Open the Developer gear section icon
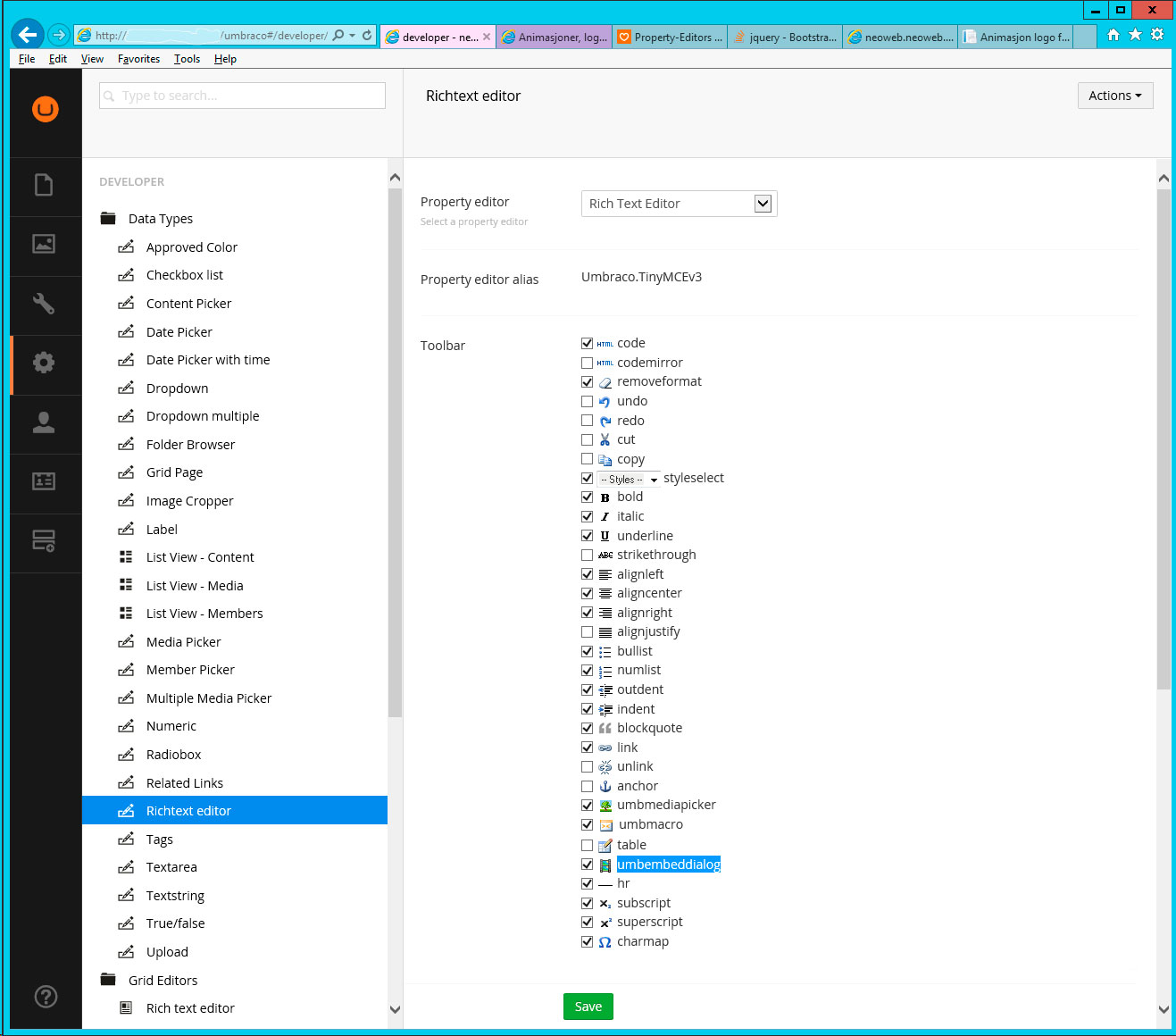Image resolution: width=1176 pixels, height=1036 pixels. point(44,363)
